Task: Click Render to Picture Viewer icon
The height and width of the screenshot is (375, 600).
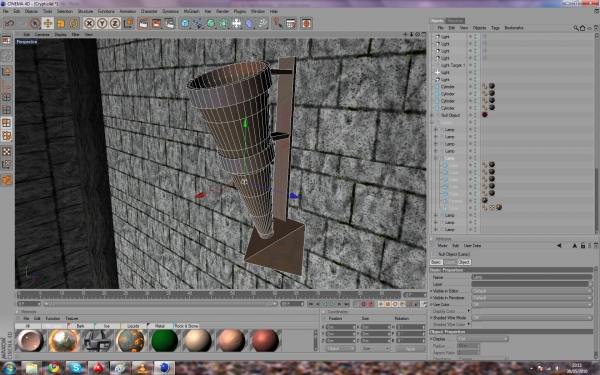Action: coord(157,24)
